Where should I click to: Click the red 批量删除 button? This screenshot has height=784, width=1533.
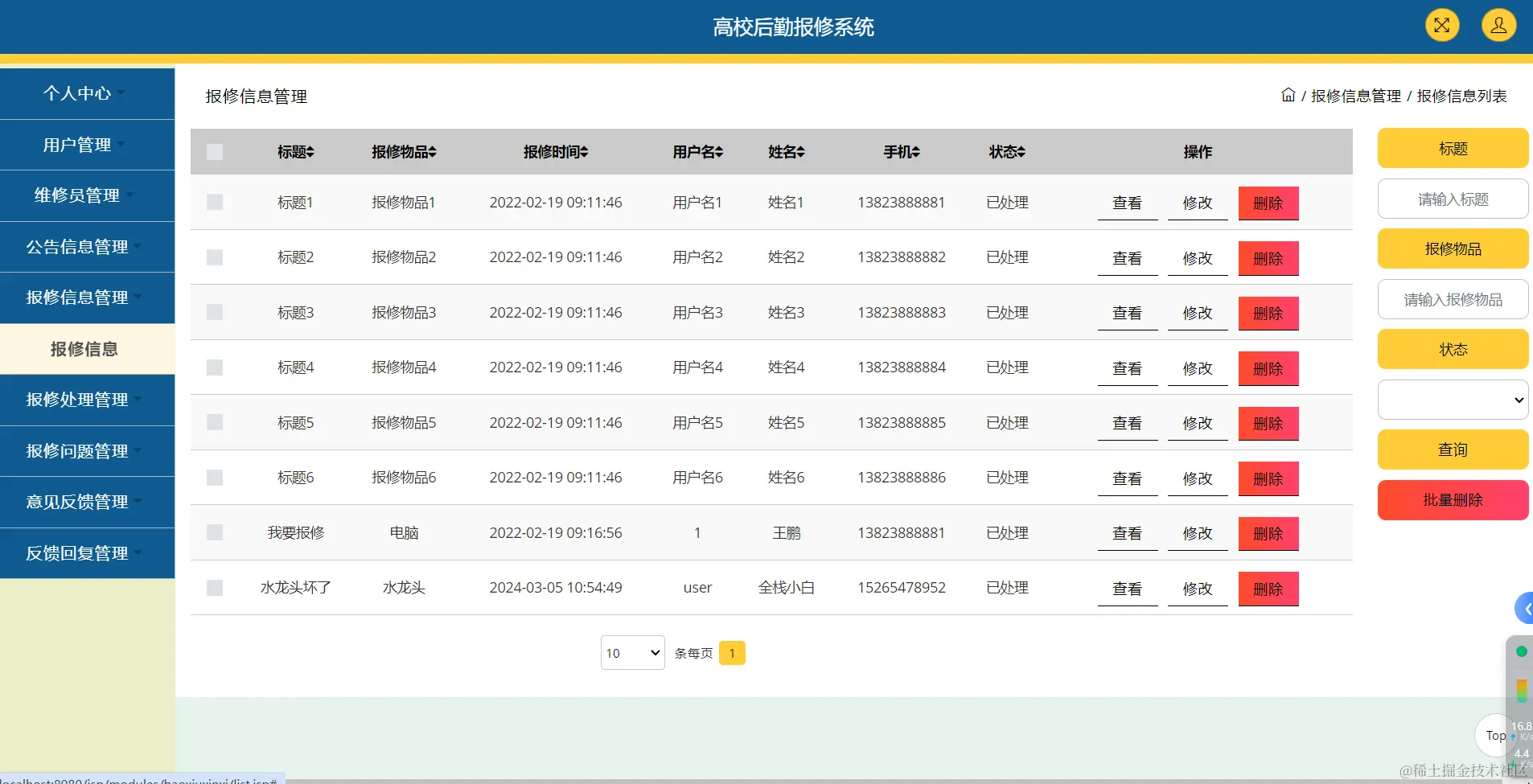point(1453,500)
